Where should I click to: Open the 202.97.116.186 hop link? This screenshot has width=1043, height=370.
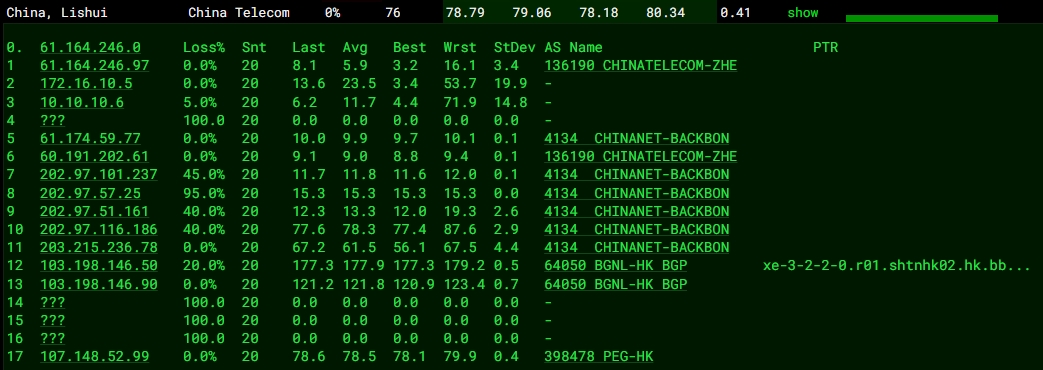[98, 230]
